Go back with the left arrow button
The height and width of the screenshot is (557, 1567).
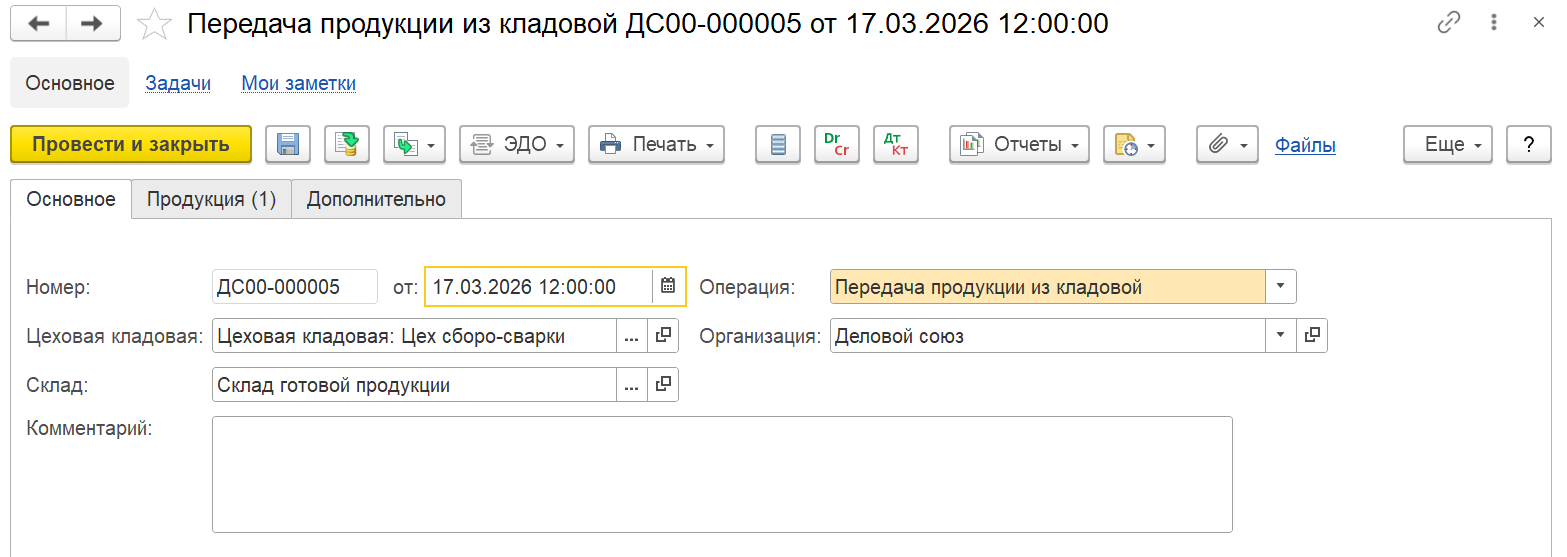pyautogui.click(x=38, y=24)
